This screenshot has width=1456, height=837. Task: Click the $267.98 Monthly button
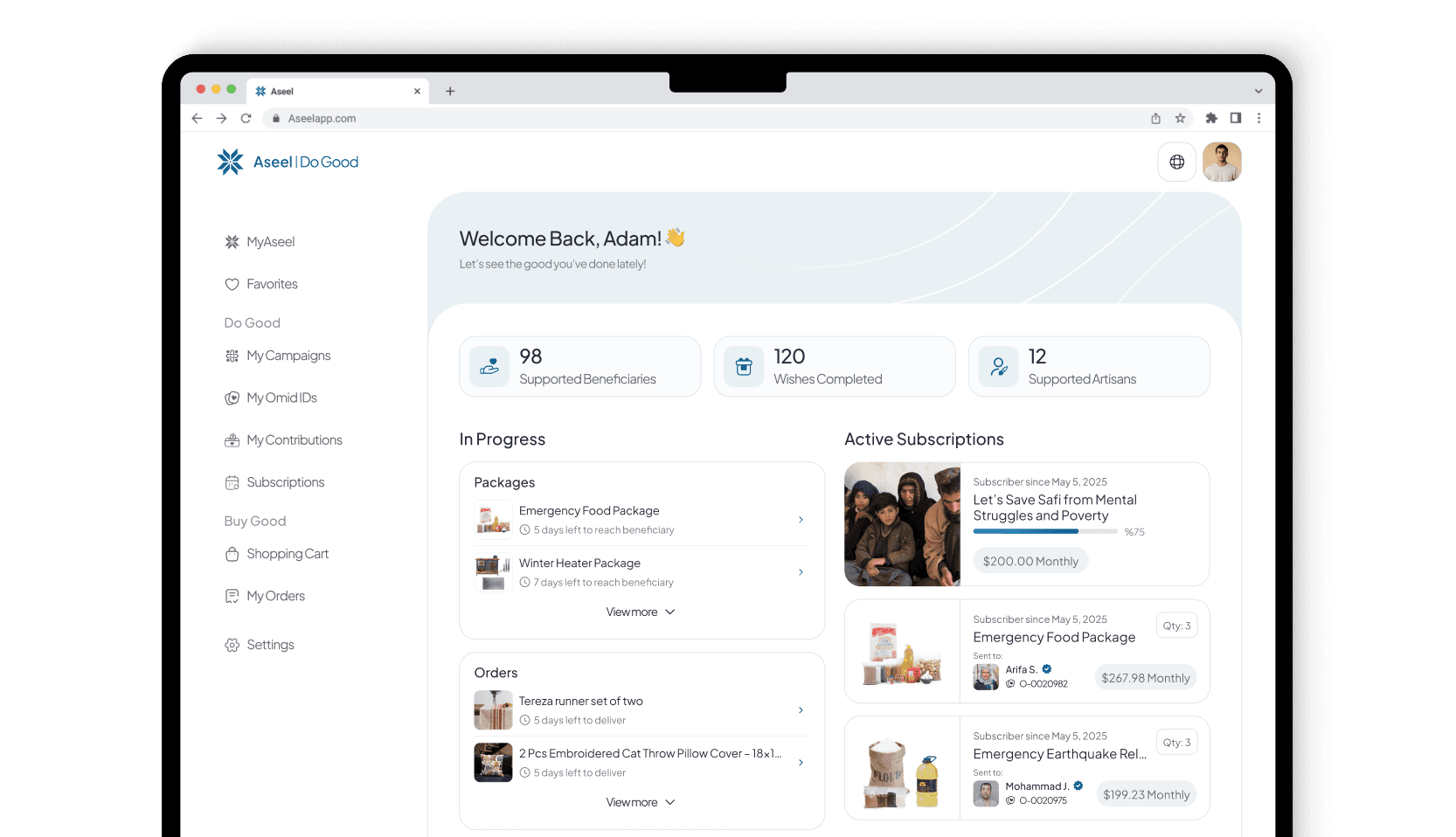(x=1145, y=678)
